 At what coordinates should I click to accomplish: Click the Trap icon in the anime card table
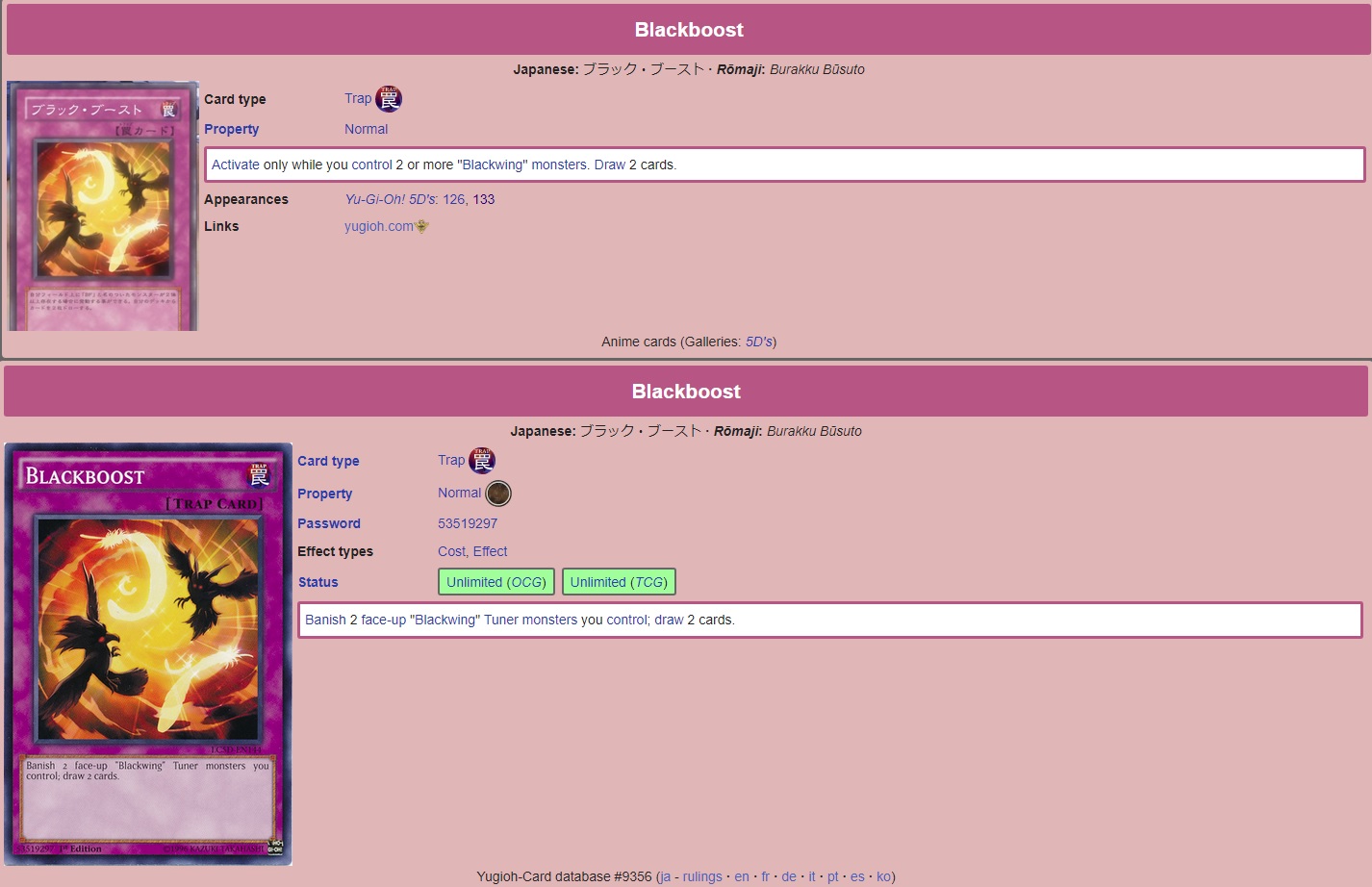click(x=389, y=99)
